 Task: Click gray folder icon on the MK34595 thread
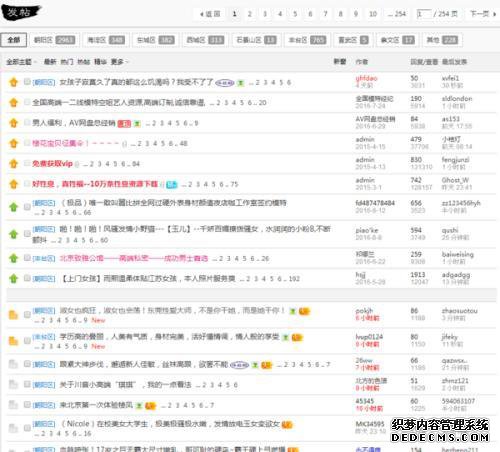[x=13, y=428]
